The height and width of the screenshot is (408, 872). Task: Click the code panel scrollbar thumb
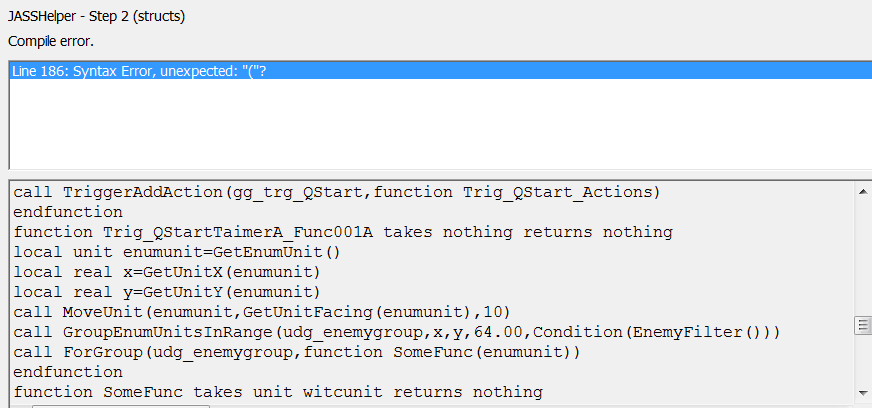(x=861, y=325)
